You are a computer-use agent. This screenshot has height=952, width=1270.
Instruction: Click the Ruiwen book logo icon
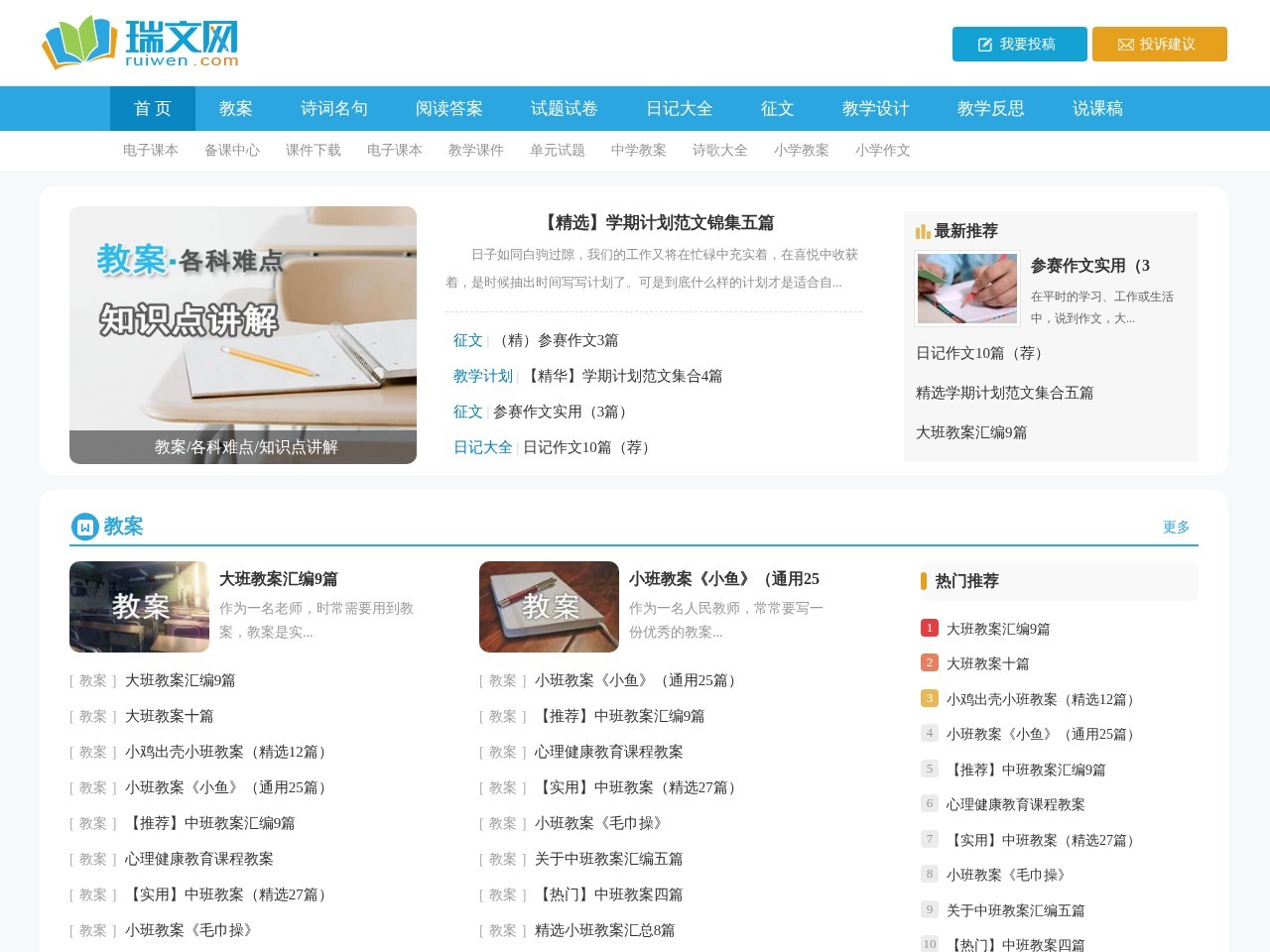(x=79, y=43)
